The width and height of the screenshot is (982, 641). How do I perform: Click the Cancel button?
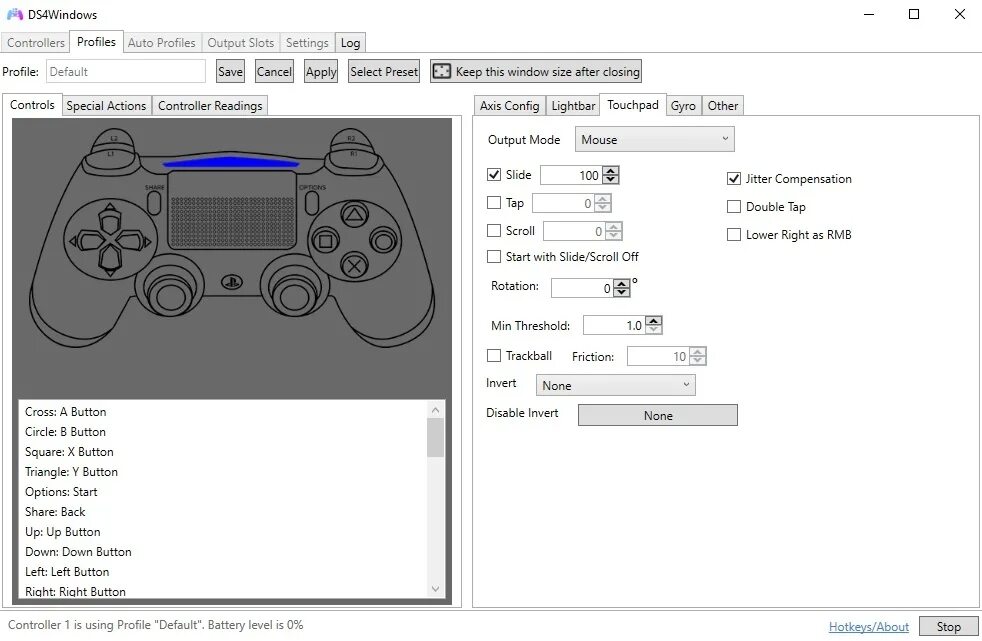[x=274, y=71]
